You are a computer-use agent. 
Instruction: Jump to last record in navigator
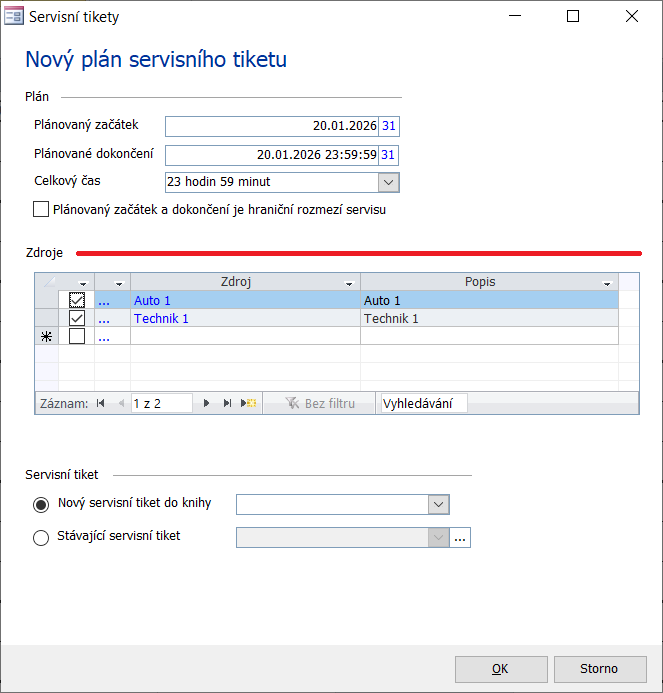pyautogui.click(x=227, y=404)
